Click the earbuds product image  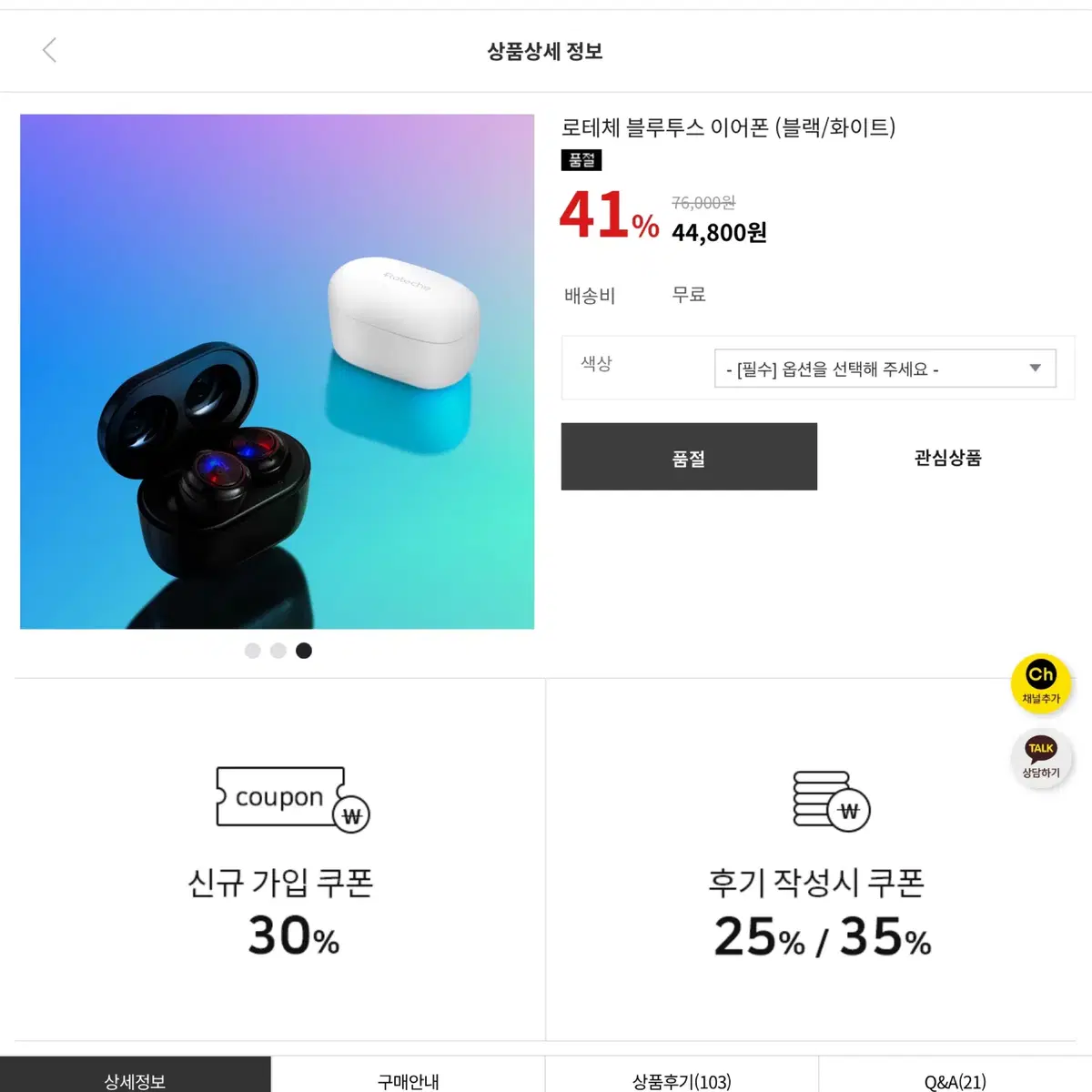pyautogui.click(x=277, y=371)
